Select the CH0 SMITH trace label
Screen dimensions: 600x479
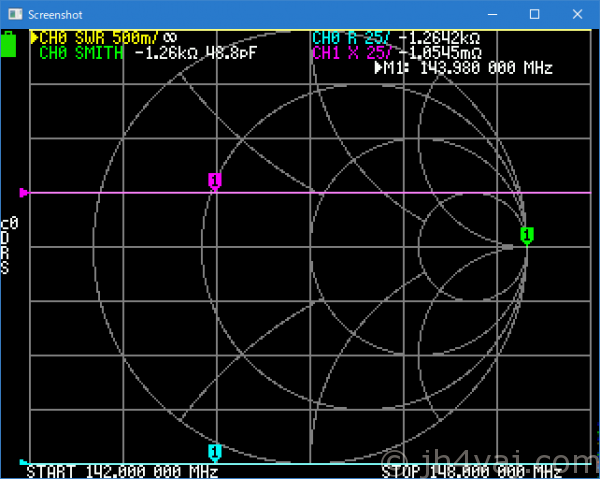[x=81, y=53]
